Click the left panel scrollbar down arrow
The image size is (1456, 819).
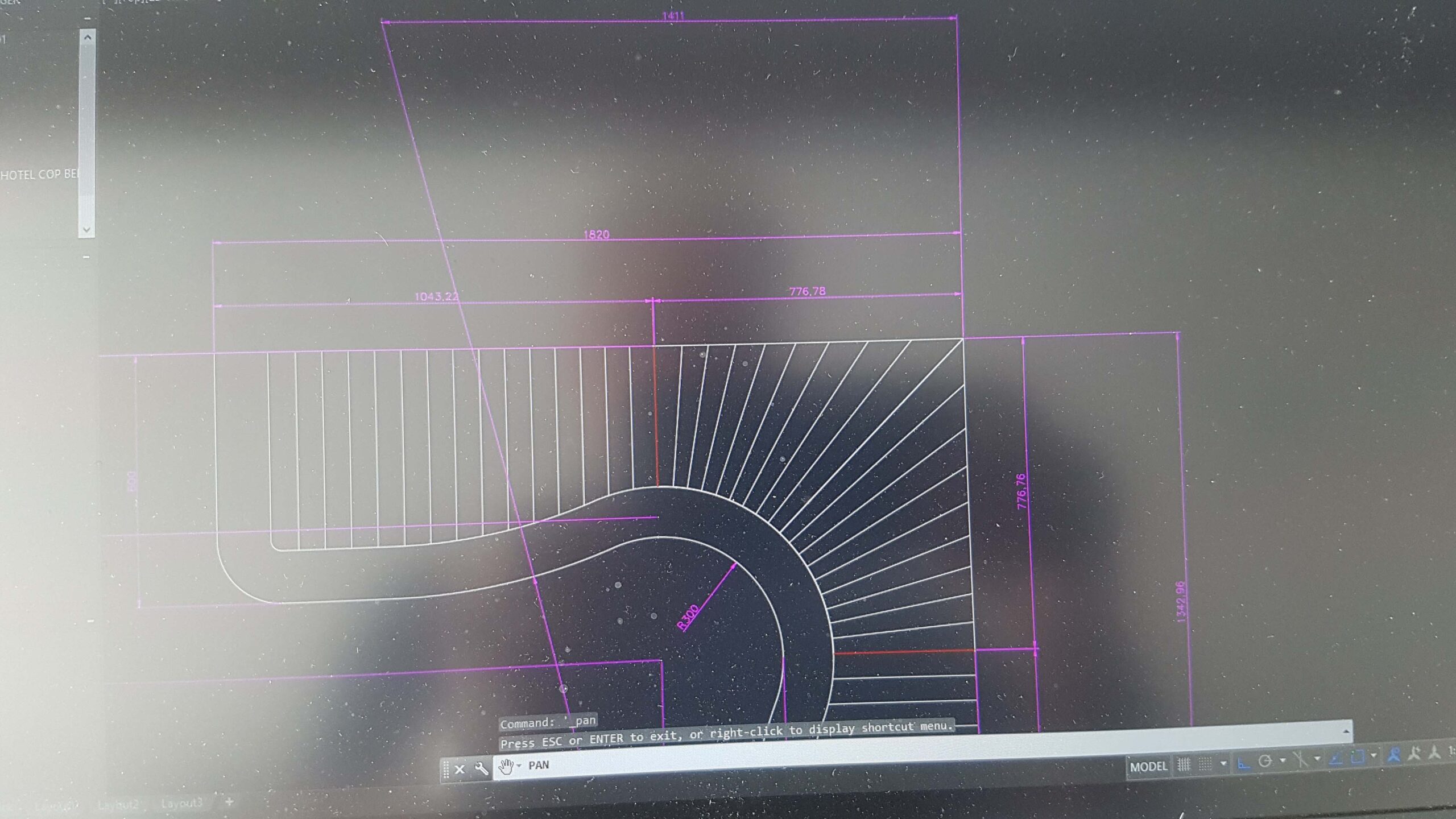[86, 230]
